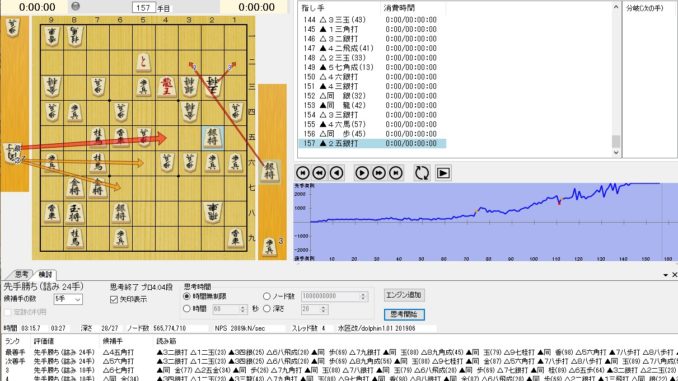Switch to the 検討 tab
This screenshot has width=678, height=381.
[x=45, y=274]
